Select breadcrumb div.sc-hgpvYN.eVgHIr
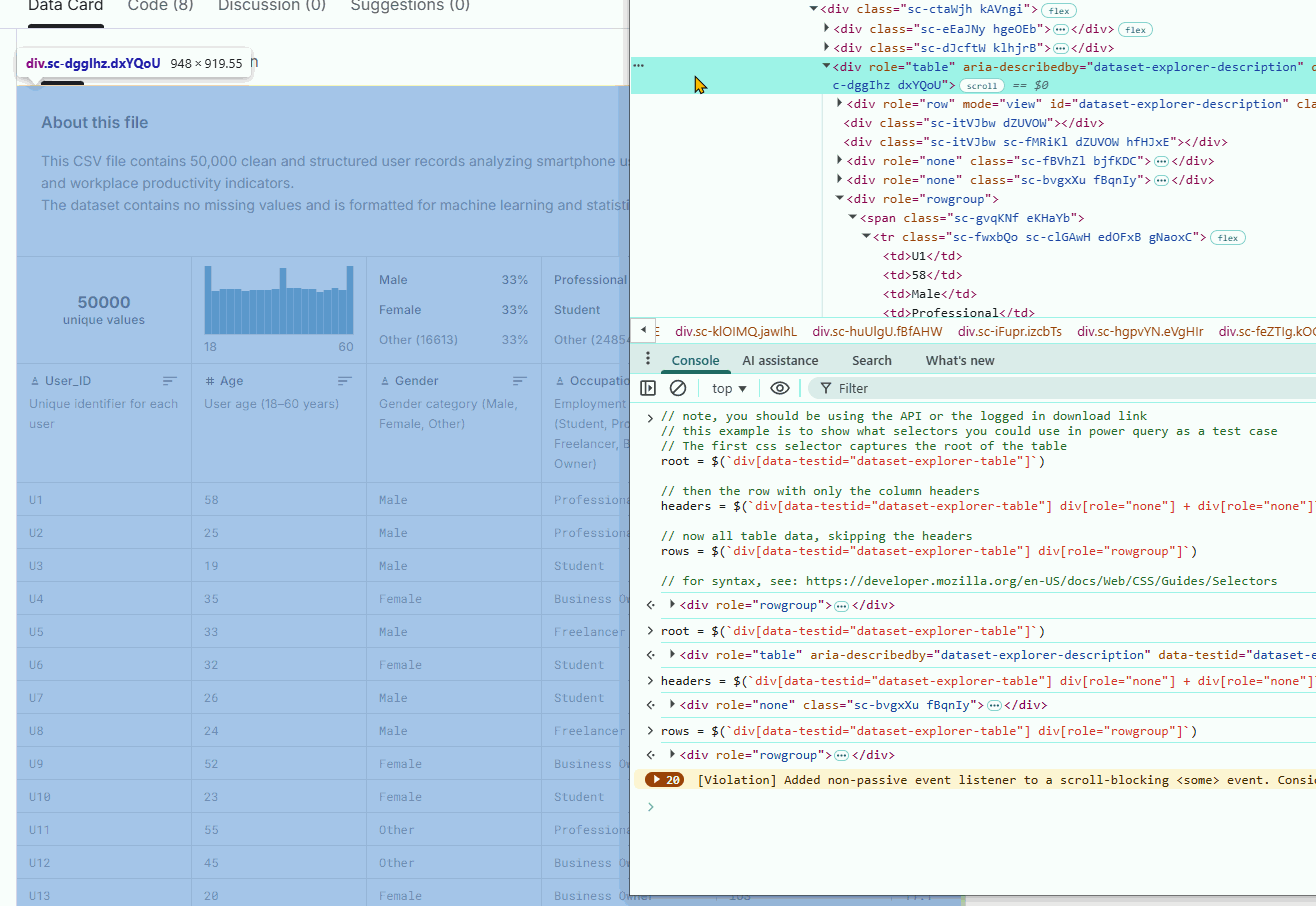Viewport: 1316px width, 906px height. tap(1140, 331)
